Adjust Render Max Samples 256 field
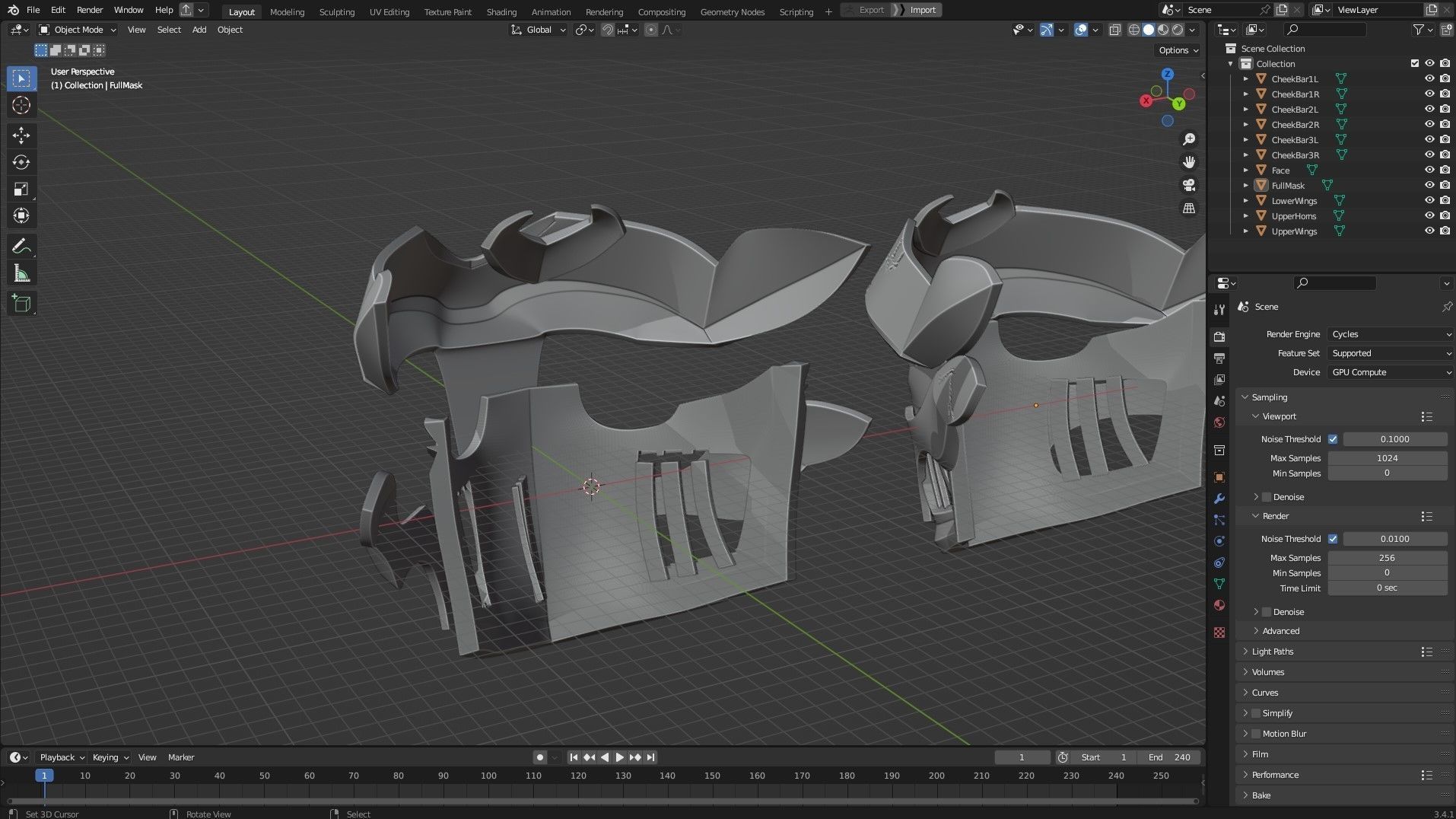Image resolution: width=1456 pixels, height=819 pixels. coord(1388,558)
